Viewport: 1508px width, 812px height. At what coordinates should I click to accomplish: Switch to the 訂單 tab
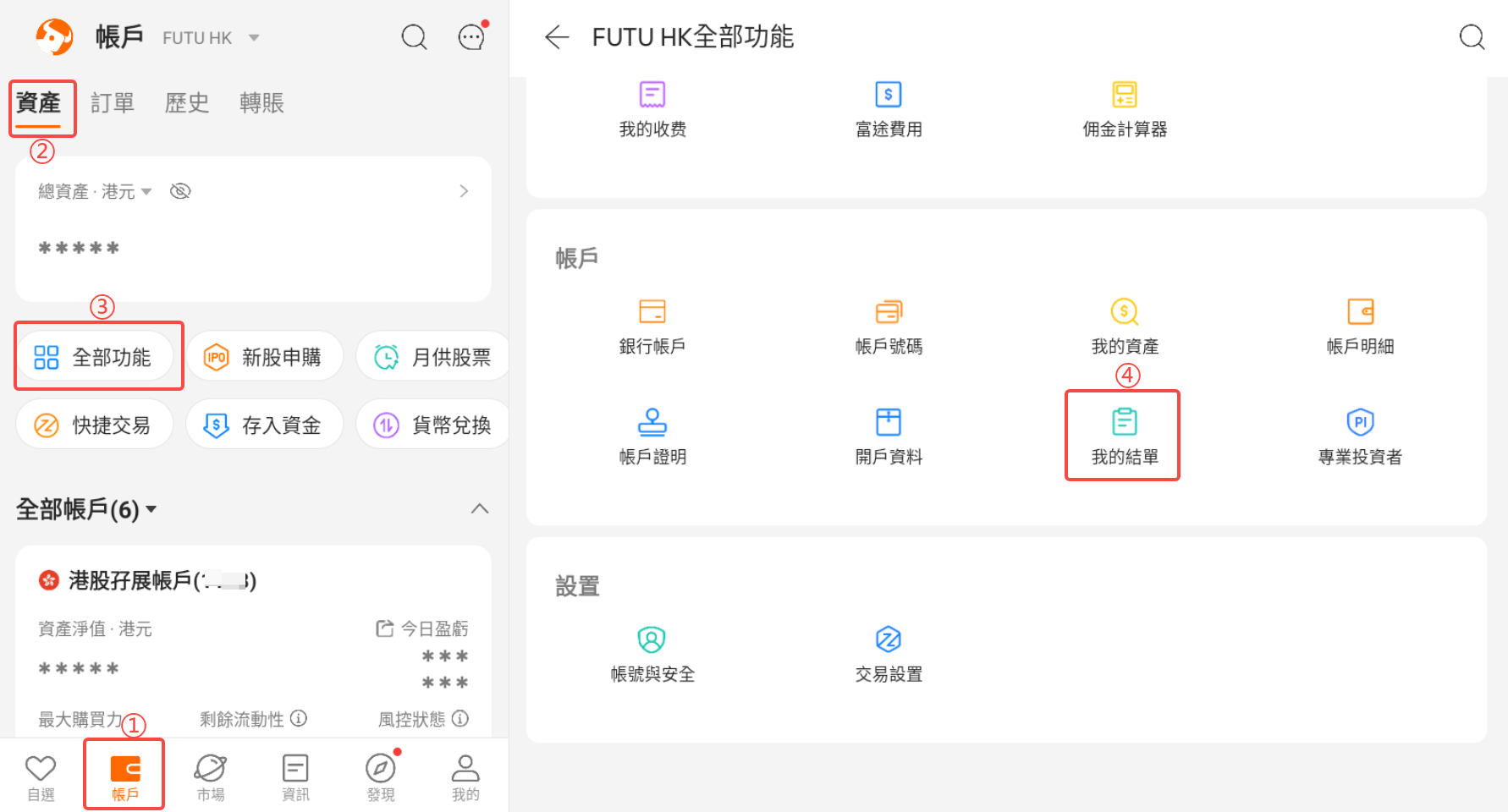(113, 103)
